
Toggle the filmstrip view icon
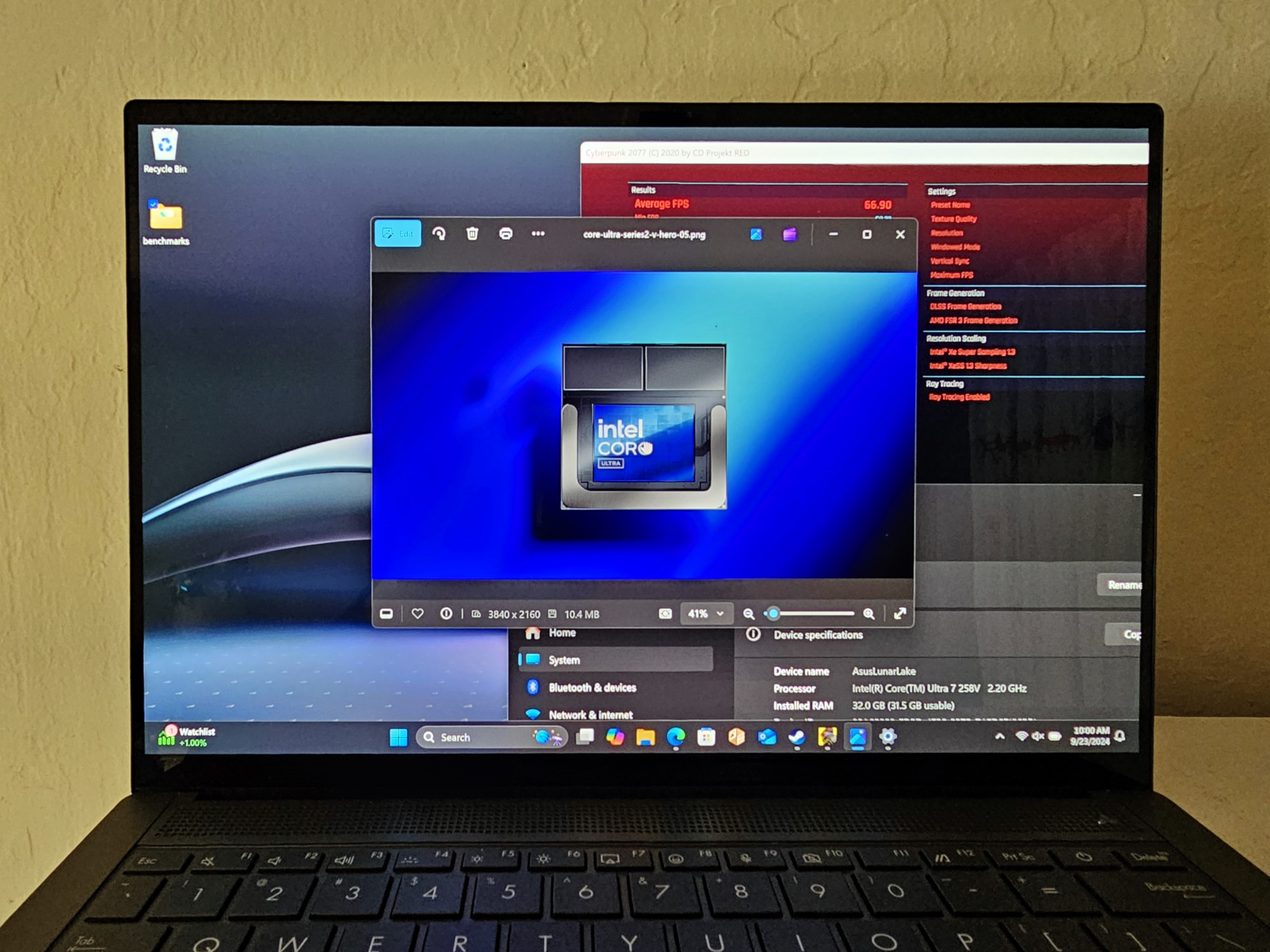386,614
